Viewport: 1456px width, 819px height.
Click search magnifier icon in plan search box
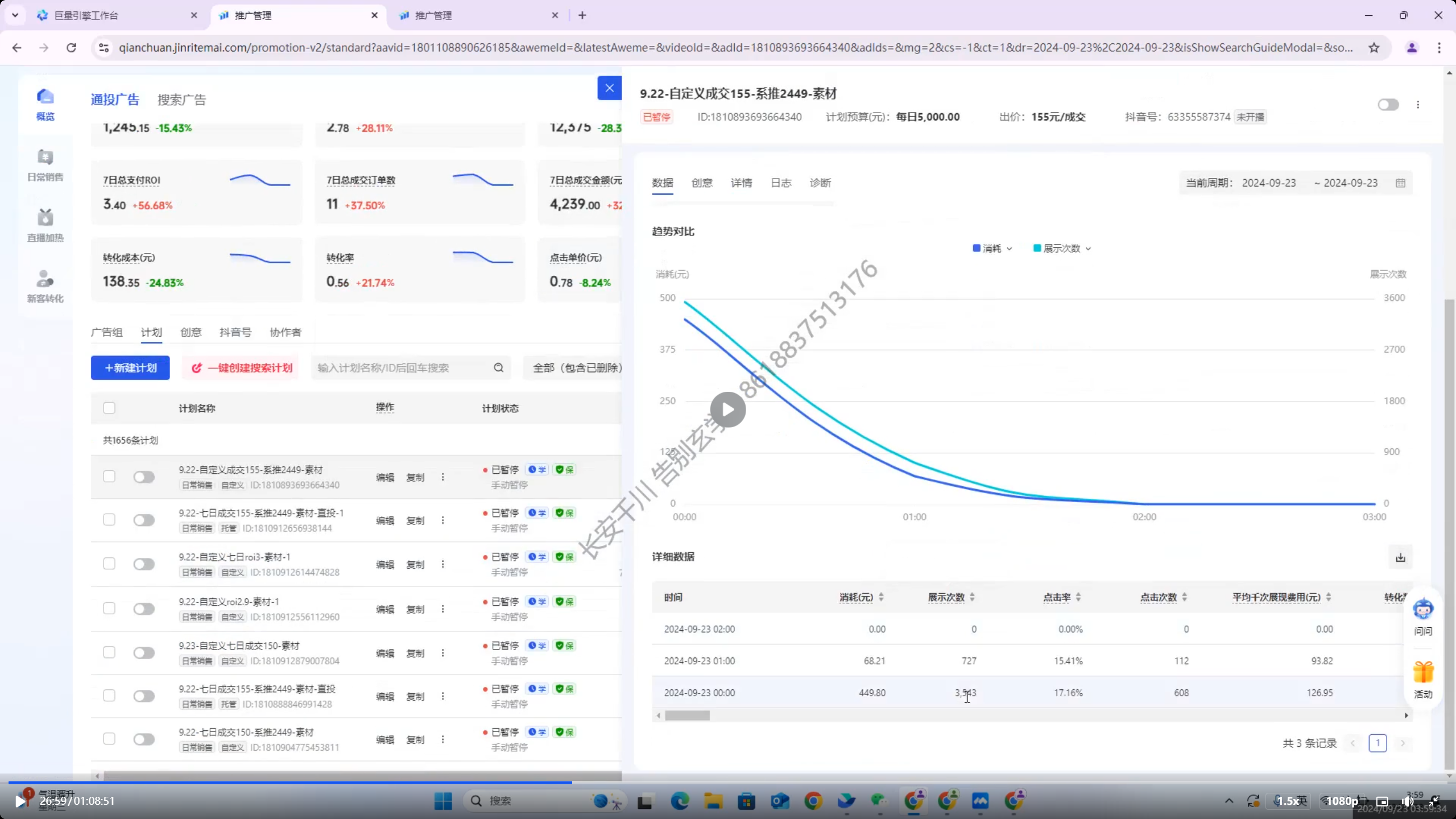tap(499, 368)
